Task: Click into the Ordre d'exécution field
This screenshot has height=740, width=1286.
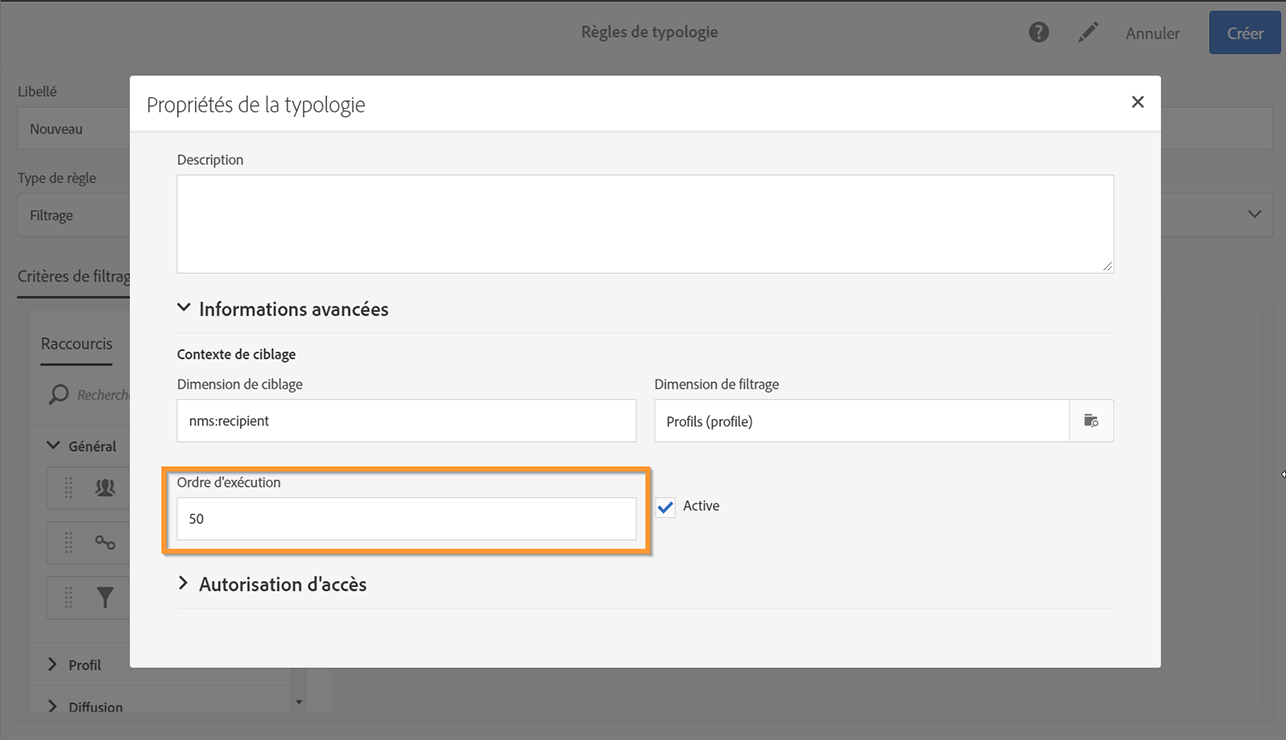Action: [406, 519]
